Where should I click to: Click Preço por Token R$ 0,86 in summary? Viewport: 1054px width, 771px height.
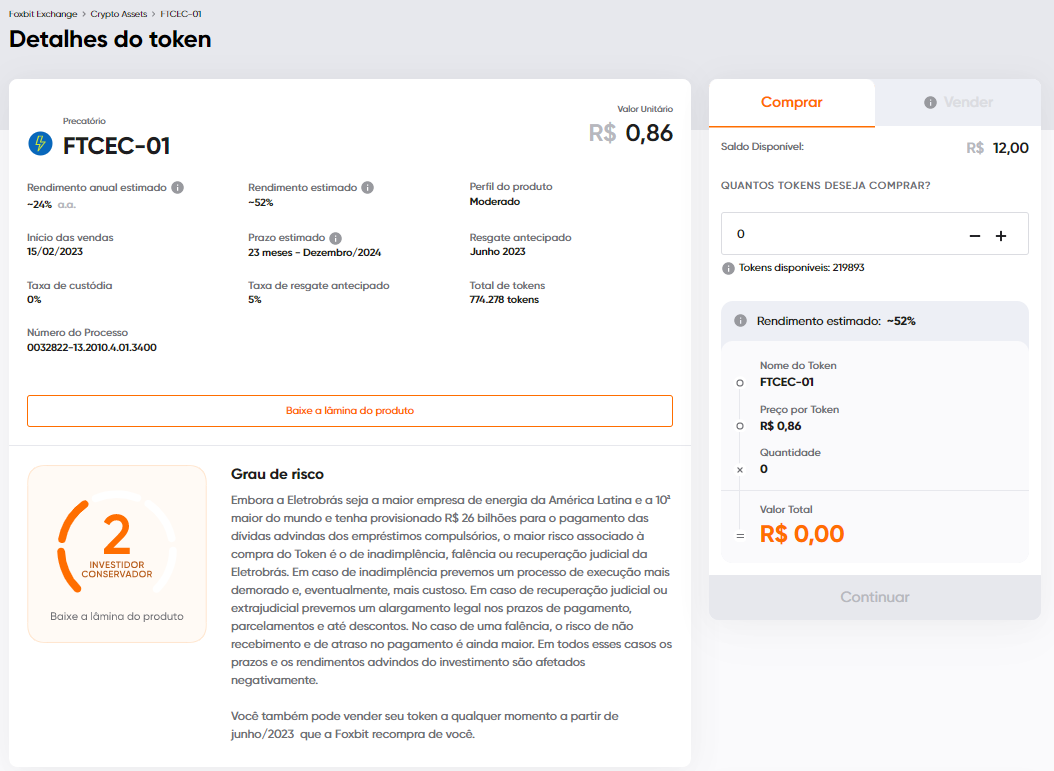point(780,426)
